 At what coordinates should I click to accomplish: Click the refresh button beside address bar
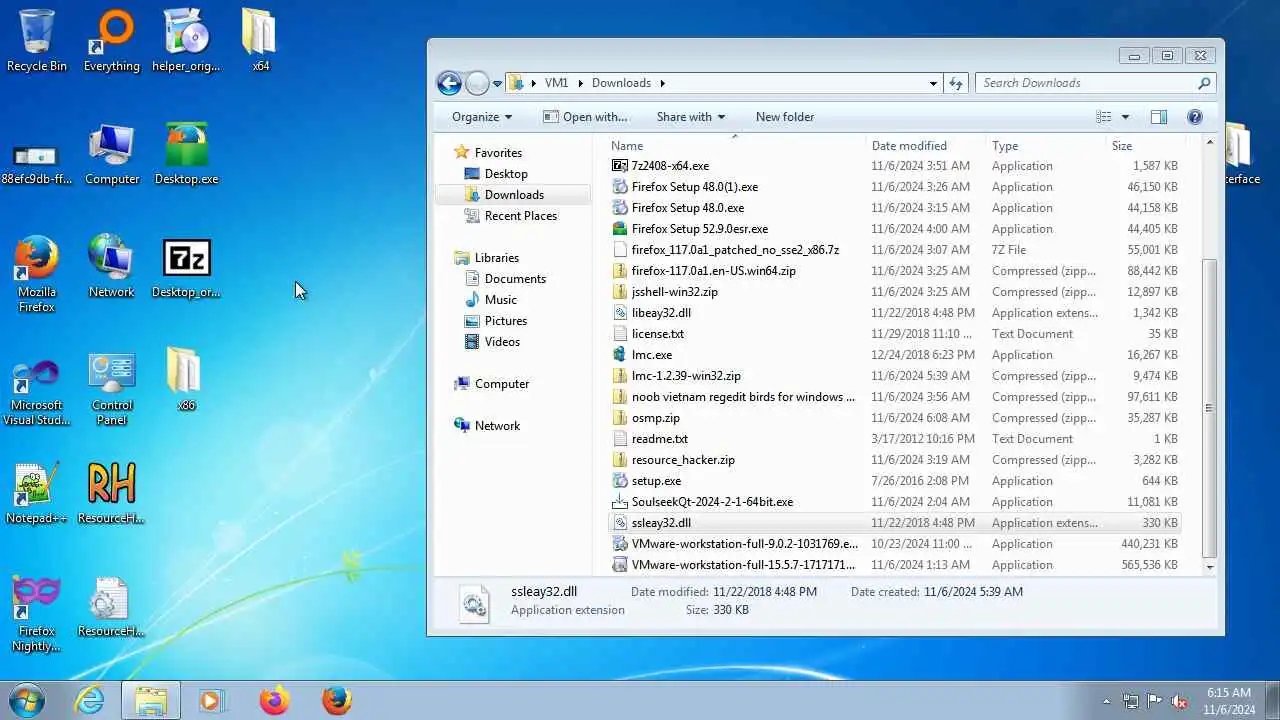pyautogui.click(x=956, y=83)
